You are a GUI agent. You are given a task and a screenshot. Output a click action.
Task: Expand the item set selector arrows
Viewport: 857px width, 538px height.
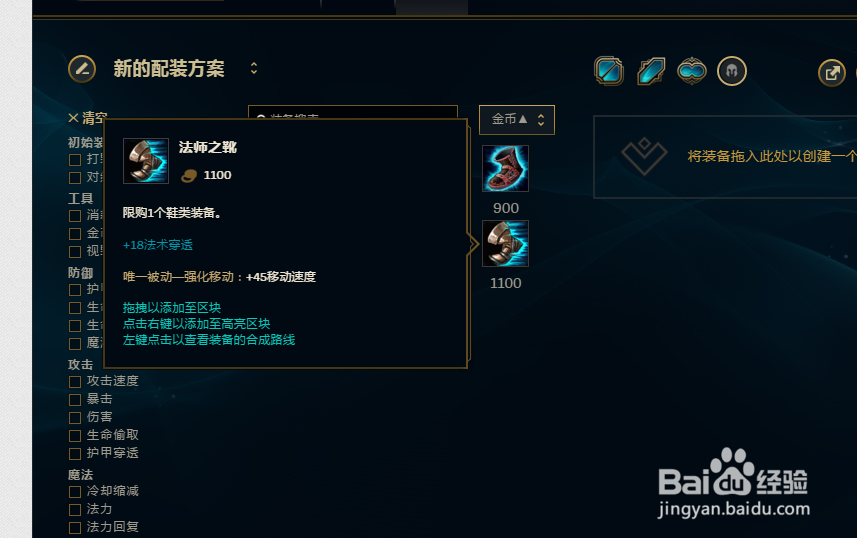click(x=254, y=68)
